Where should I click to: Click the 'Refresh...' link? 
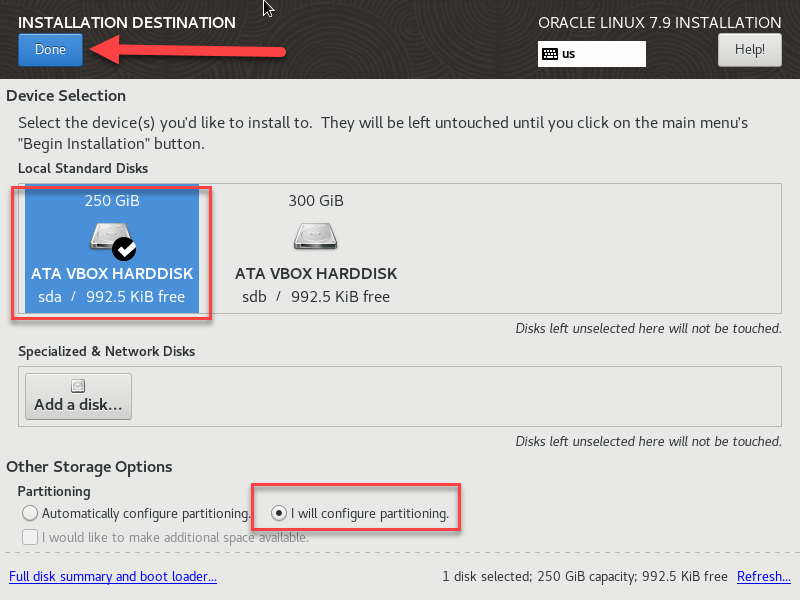pyautogui.click(x=763, y=577)
